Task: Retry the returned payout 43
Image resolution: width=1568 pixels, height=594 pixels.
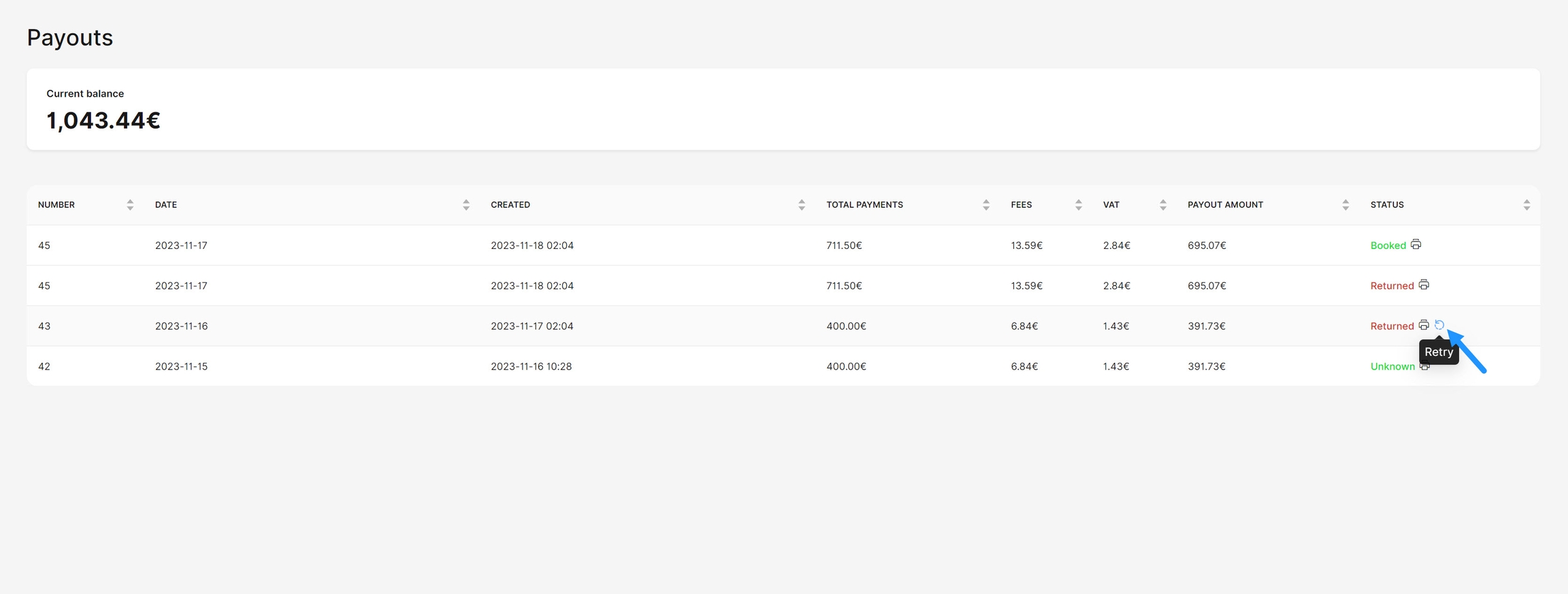Action: [x=1439, y=325]
